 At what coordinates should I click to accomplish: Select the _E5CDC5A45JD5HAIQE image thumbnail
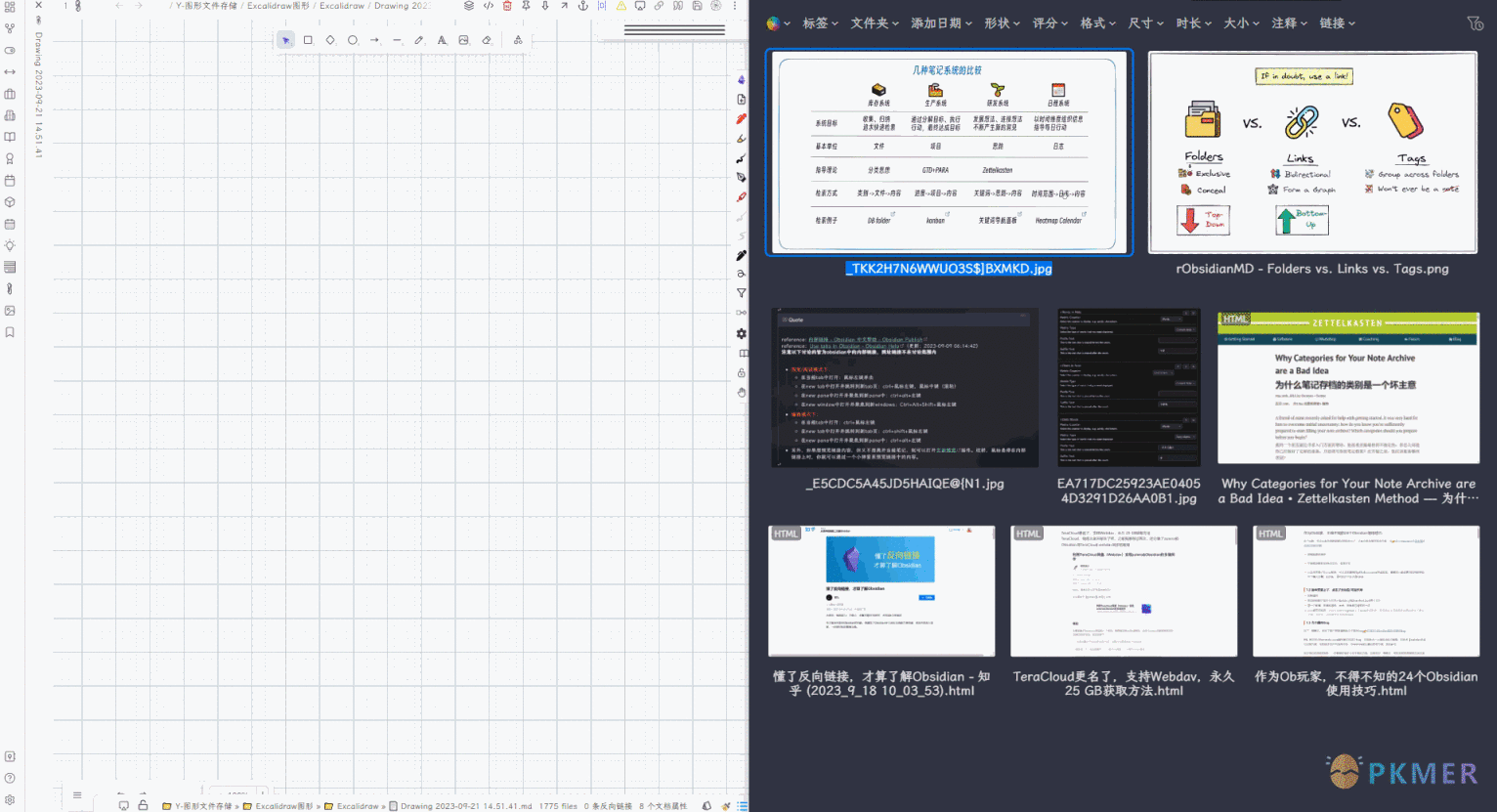[905, 388]
